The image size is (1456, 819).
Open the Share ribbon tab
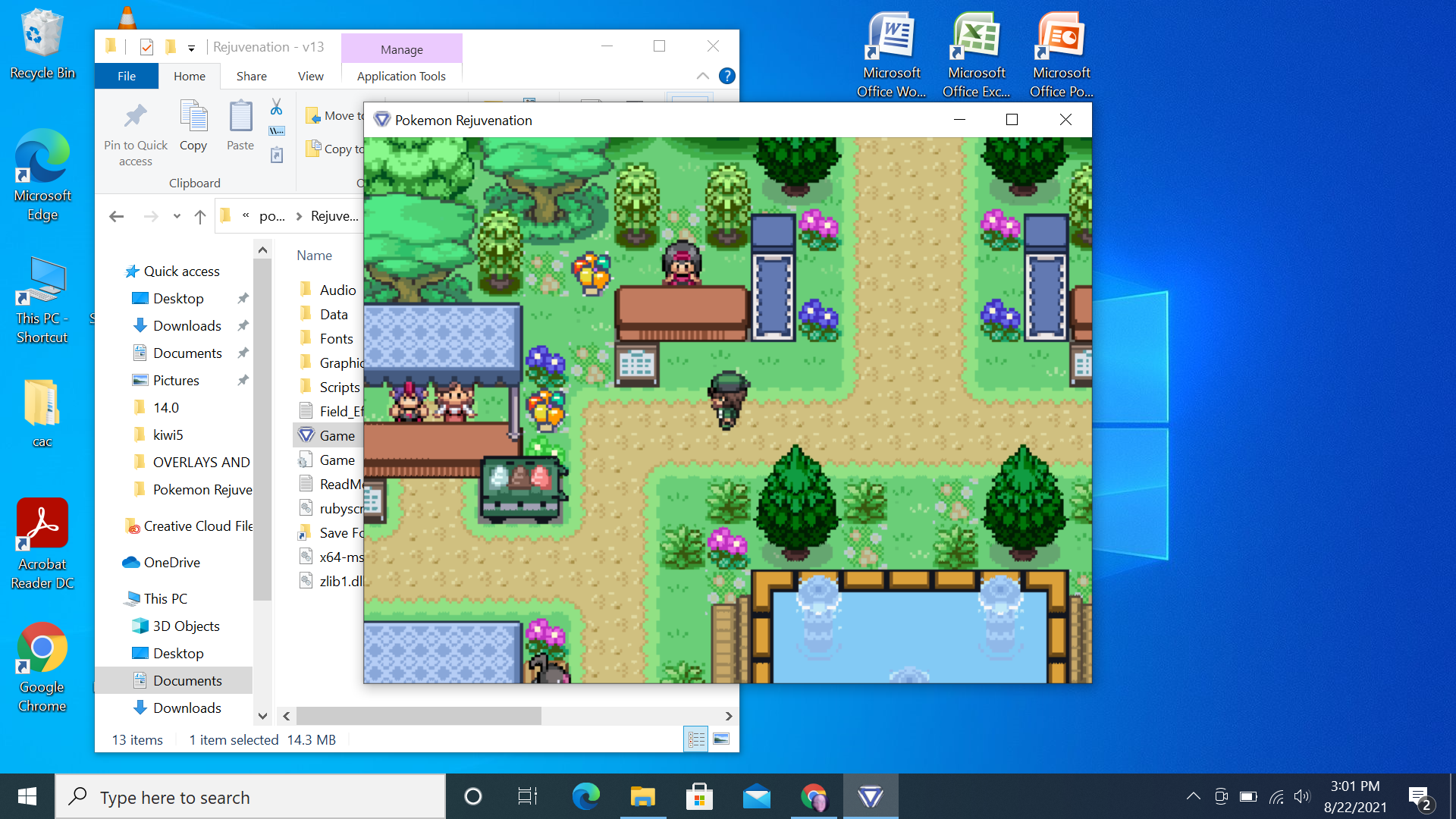point(251,76)
